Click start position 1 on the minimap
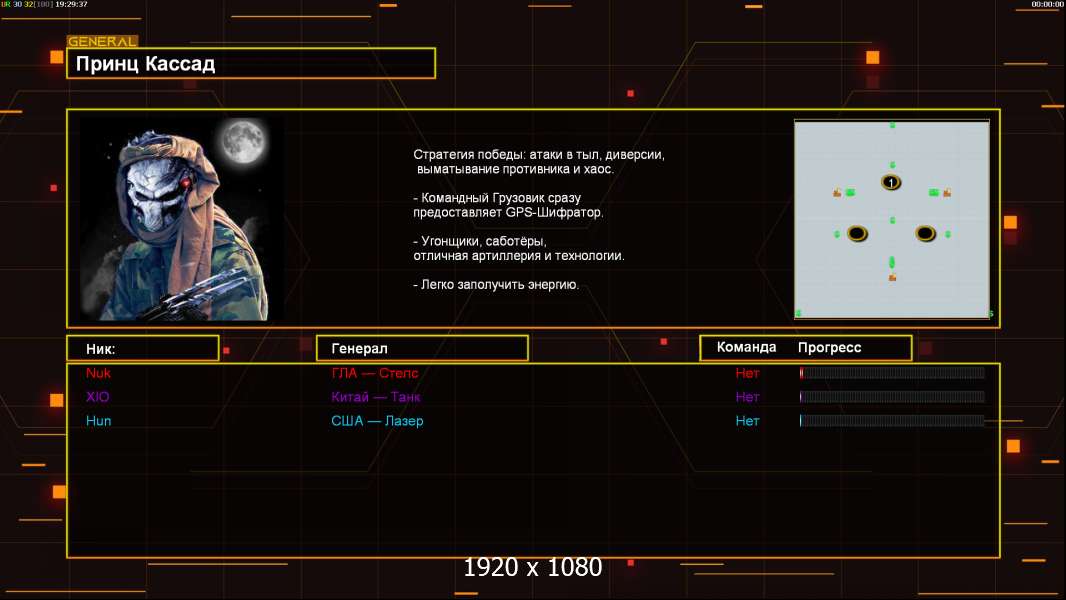The height and width of the screenshot is (600, 1066). [x=891, y=182]
